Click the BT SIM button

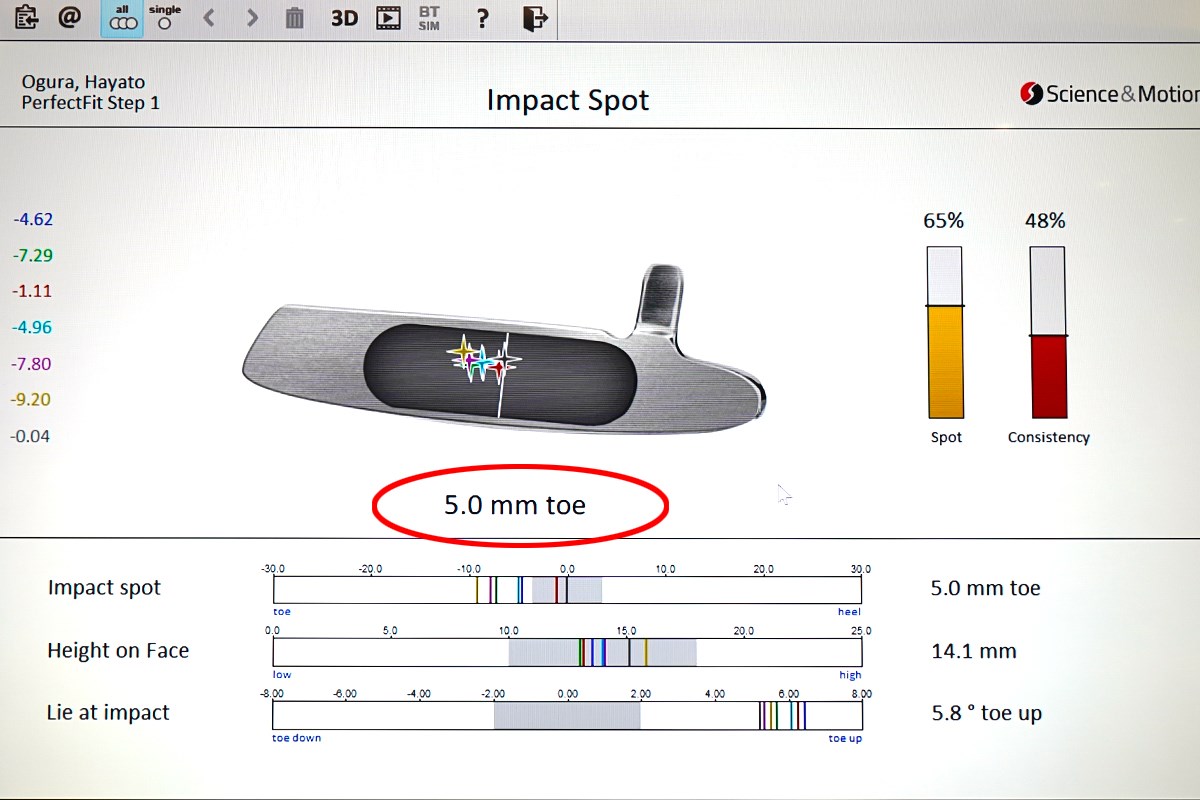[429, 18]
